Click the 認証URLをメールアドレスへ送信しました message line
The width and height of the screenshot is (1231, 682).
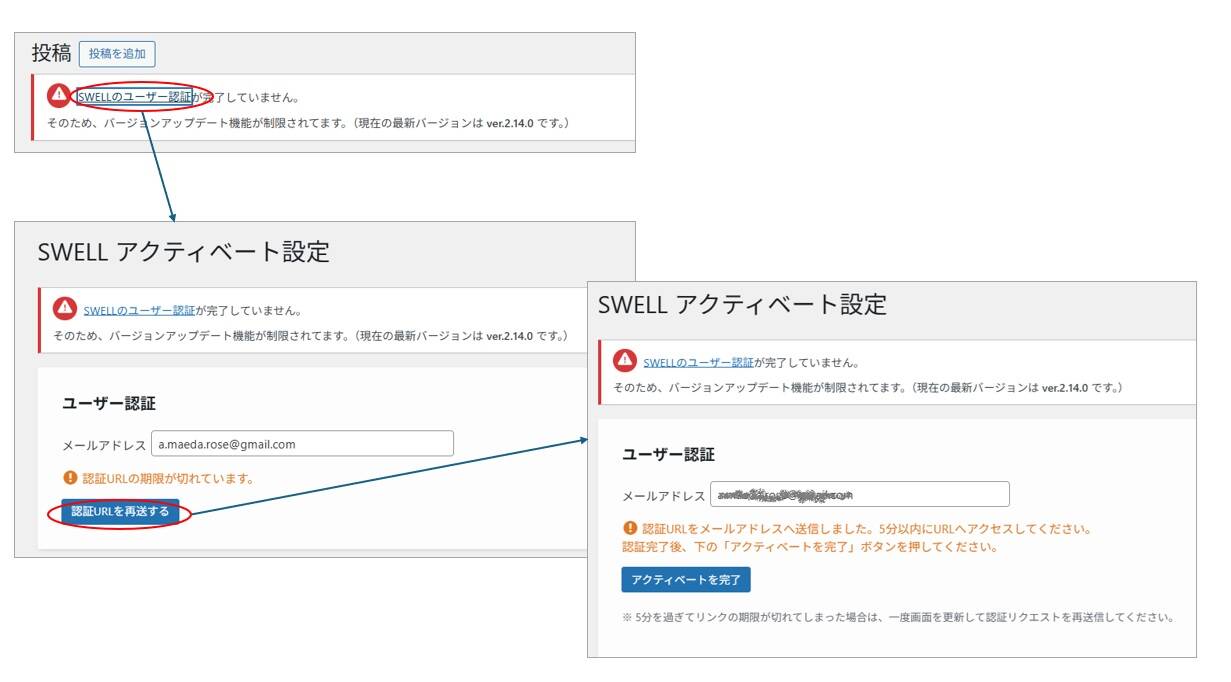867,528
